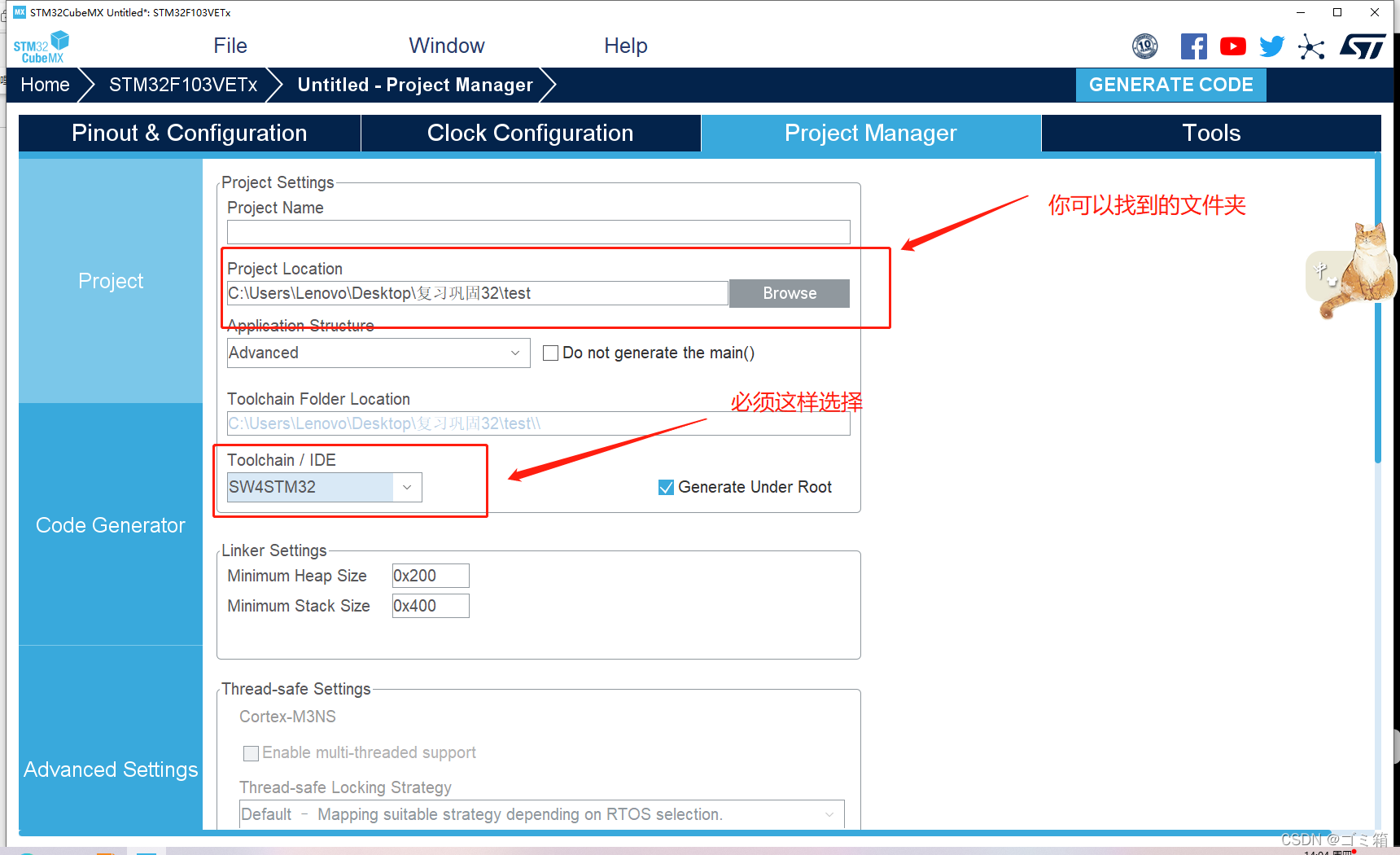Maximize the STM32CubeMX window
Screen dimensions: 1400x855
click(x=1337, y=12)
